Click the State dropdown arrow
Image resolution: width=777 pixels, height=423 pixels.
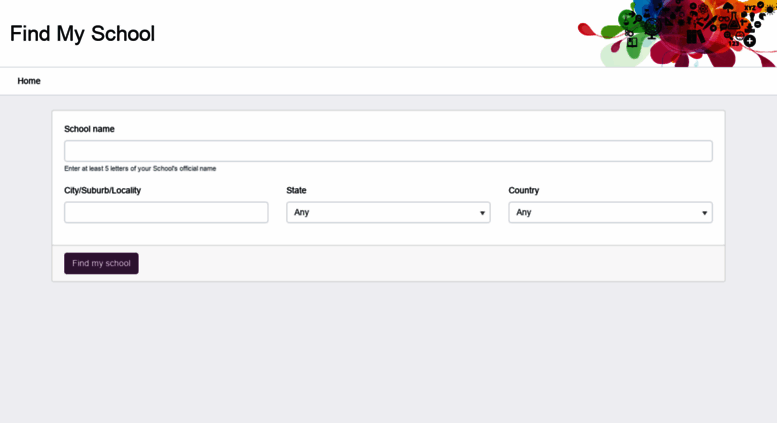click(x=482, y=213)
